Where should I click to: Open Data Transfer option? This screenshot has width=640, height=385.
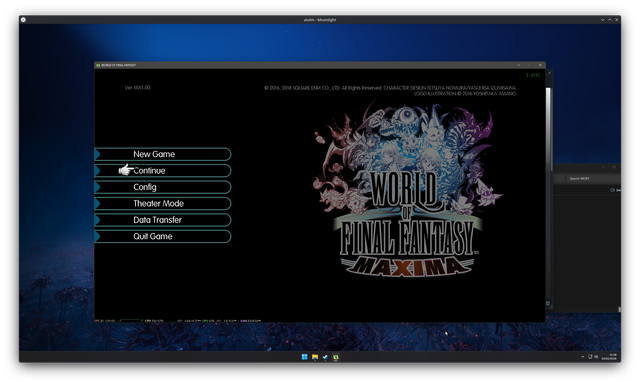(163, 220)
